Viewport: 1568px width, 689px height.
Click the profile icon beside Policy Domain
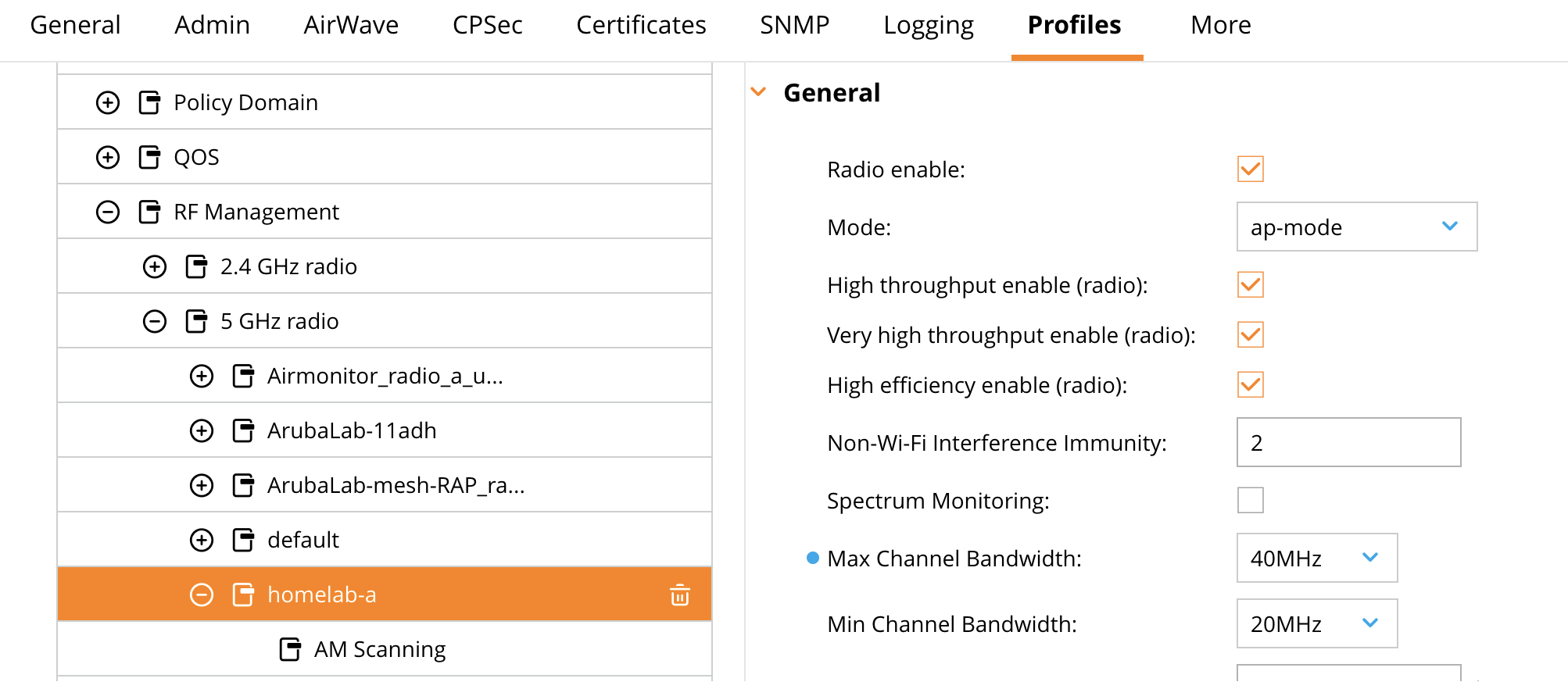(x=149, y=102)
